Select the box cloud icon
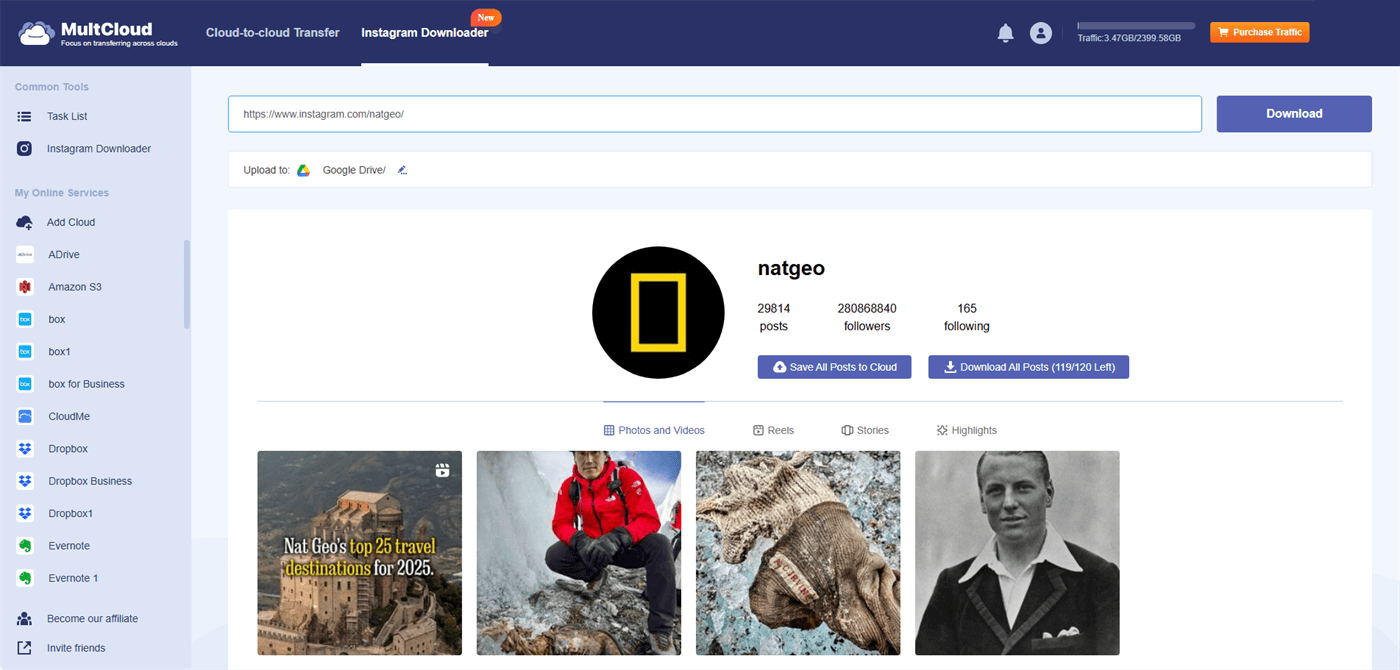 pyautogui.click(x=25, y=319)
